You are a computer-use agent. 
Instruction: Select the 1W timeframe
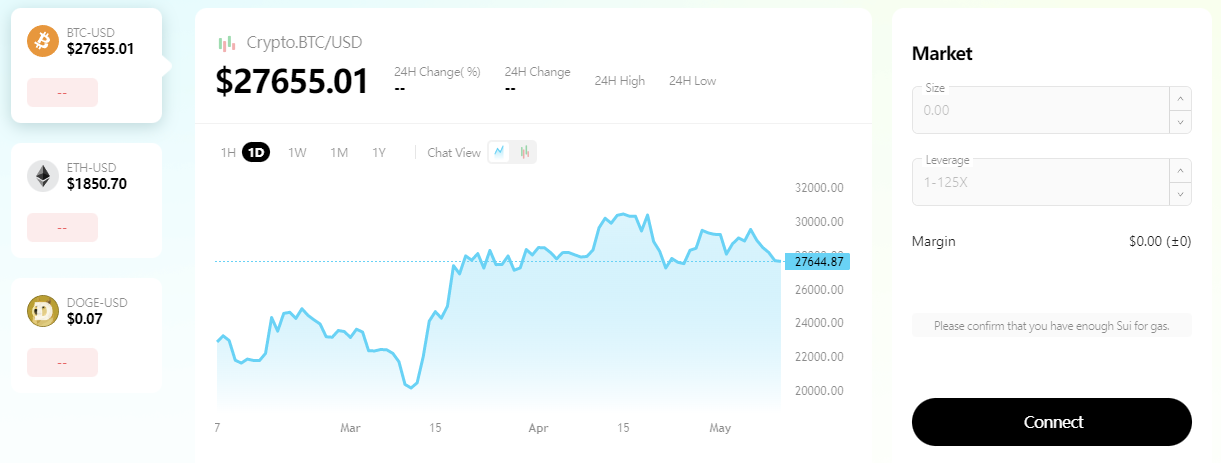(x=297, y=153)
